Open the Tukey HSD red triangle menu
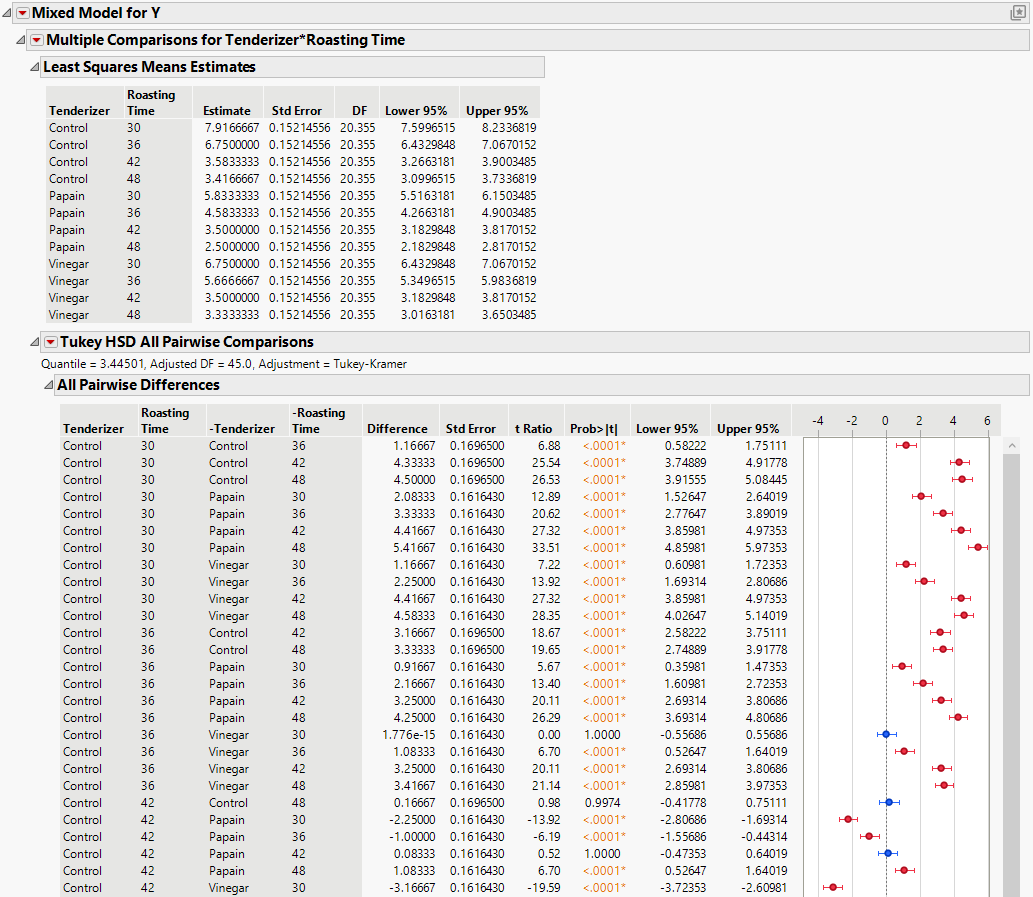The width and height of the screenshot is (1033, 897). point(51,342)
